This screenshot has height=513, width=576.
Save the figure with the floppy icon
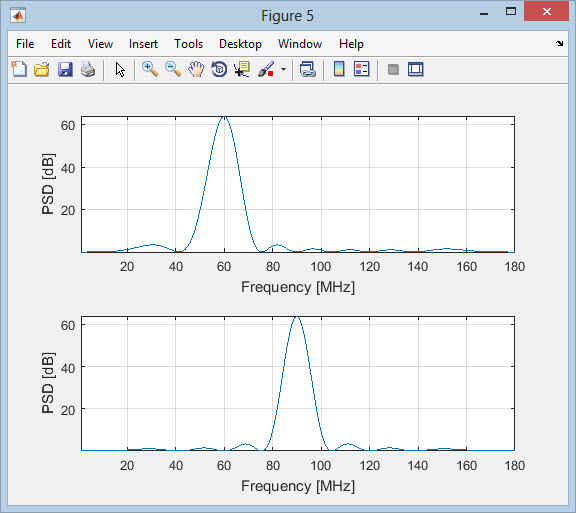click(65, 69)
